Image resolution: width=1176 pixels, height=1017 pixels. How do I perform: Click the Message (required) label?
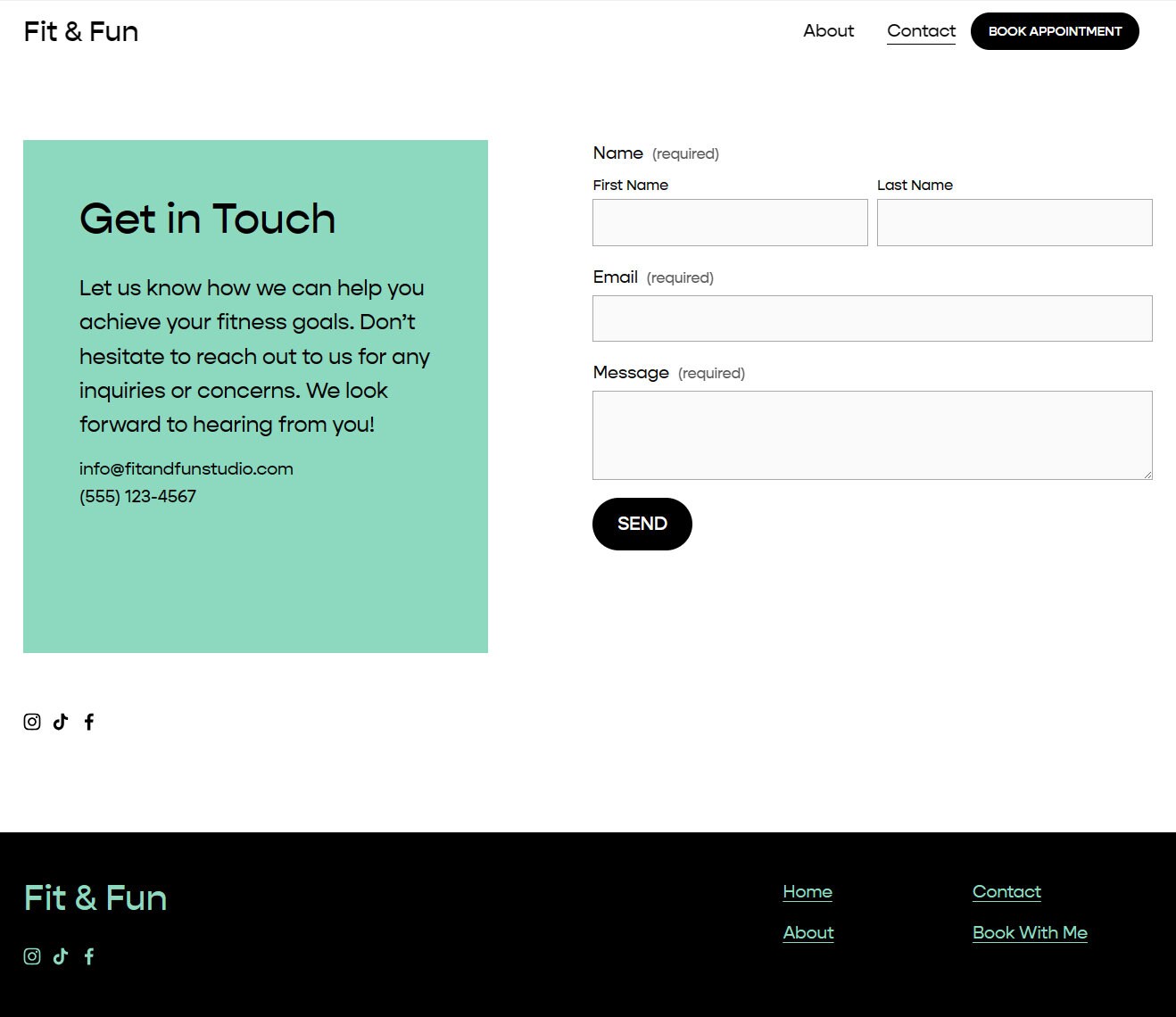coord(669,373)
